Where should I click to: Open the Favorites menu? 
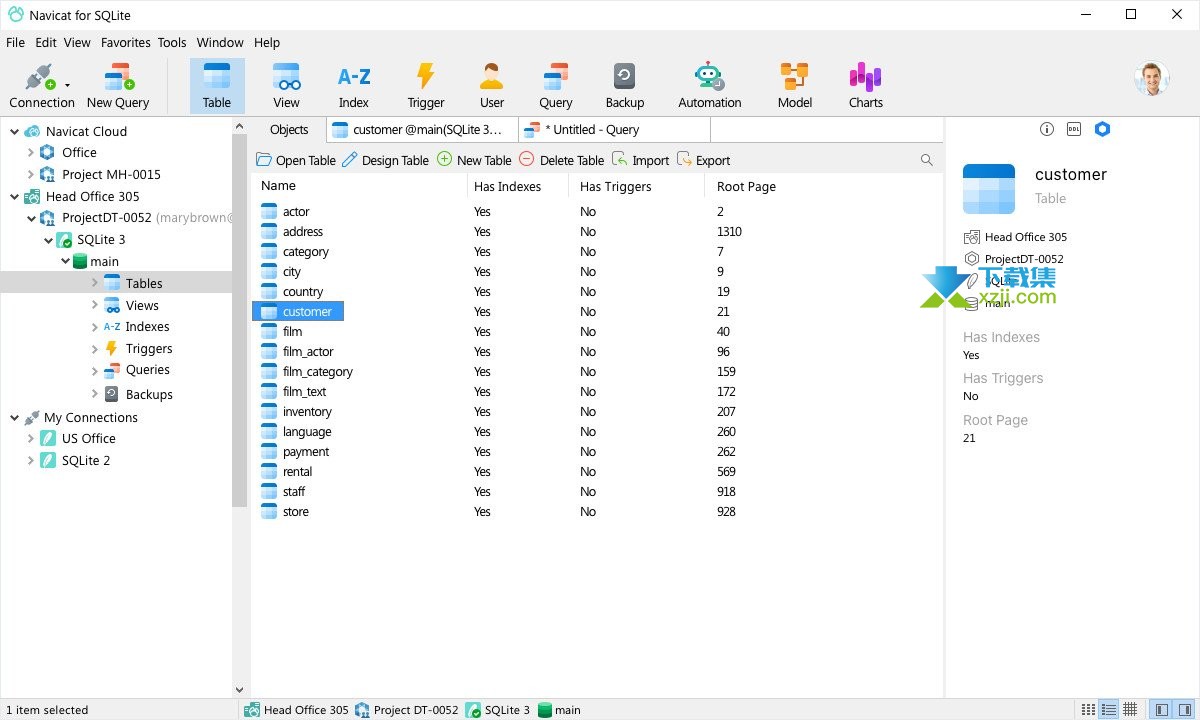[x=126, y=43]
